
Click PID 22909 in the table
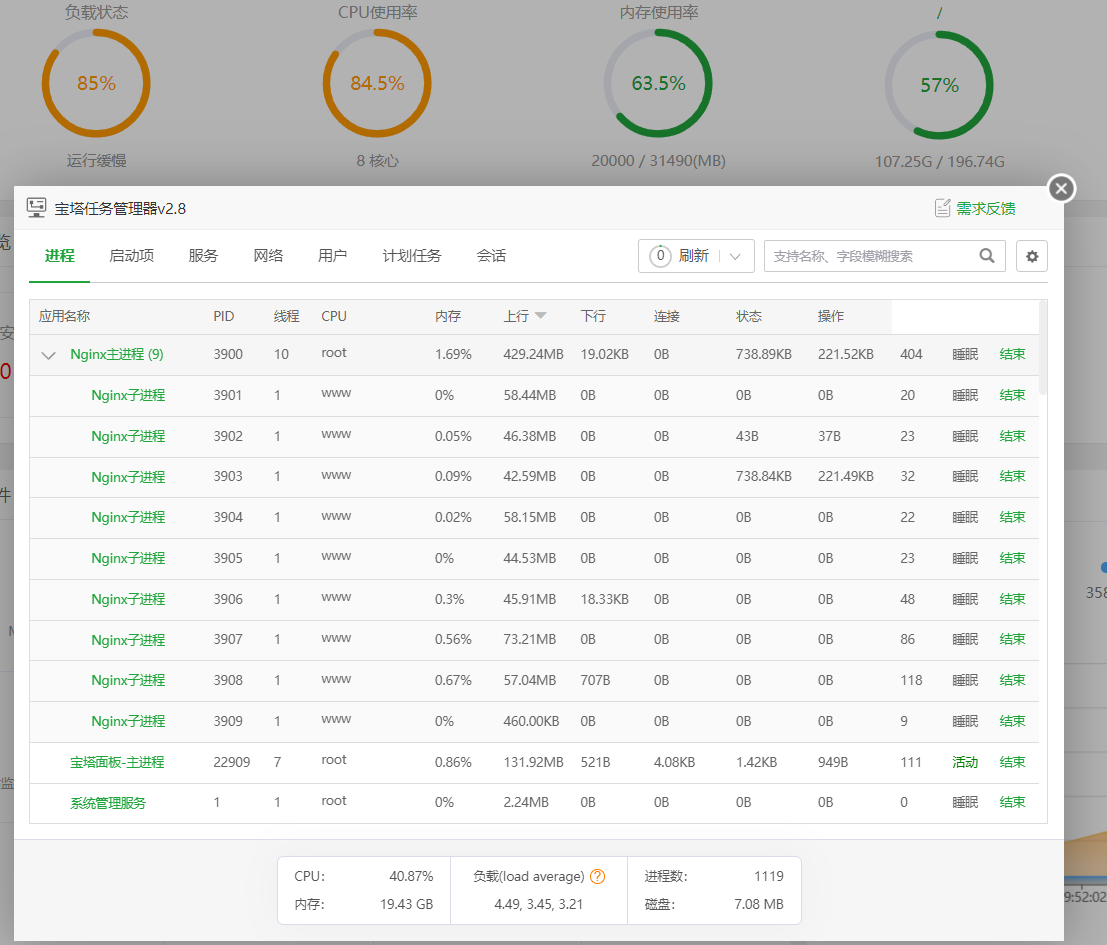tap(232, 762)
